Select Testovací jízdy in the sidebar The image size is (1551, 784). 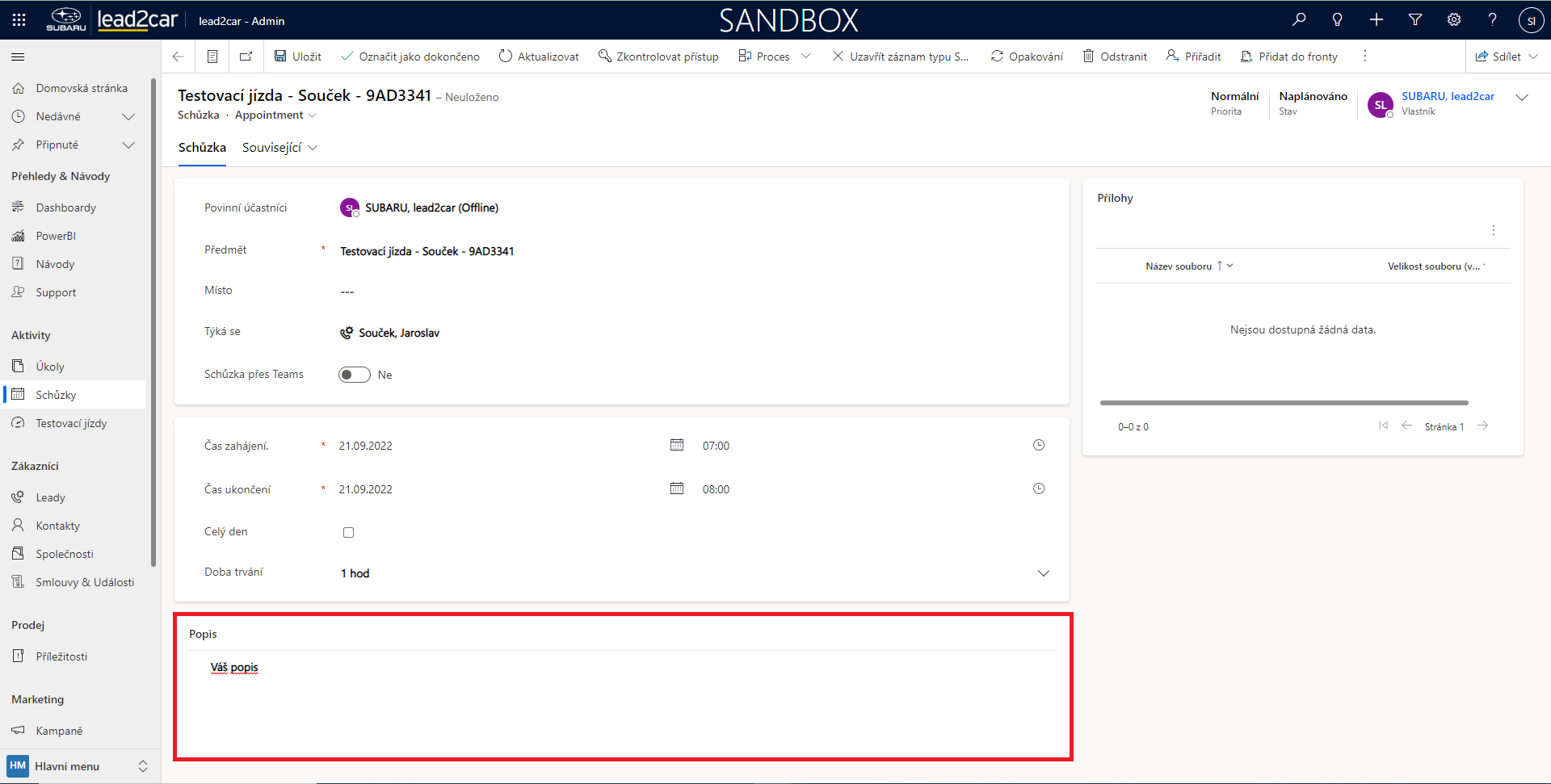point(71,423)
